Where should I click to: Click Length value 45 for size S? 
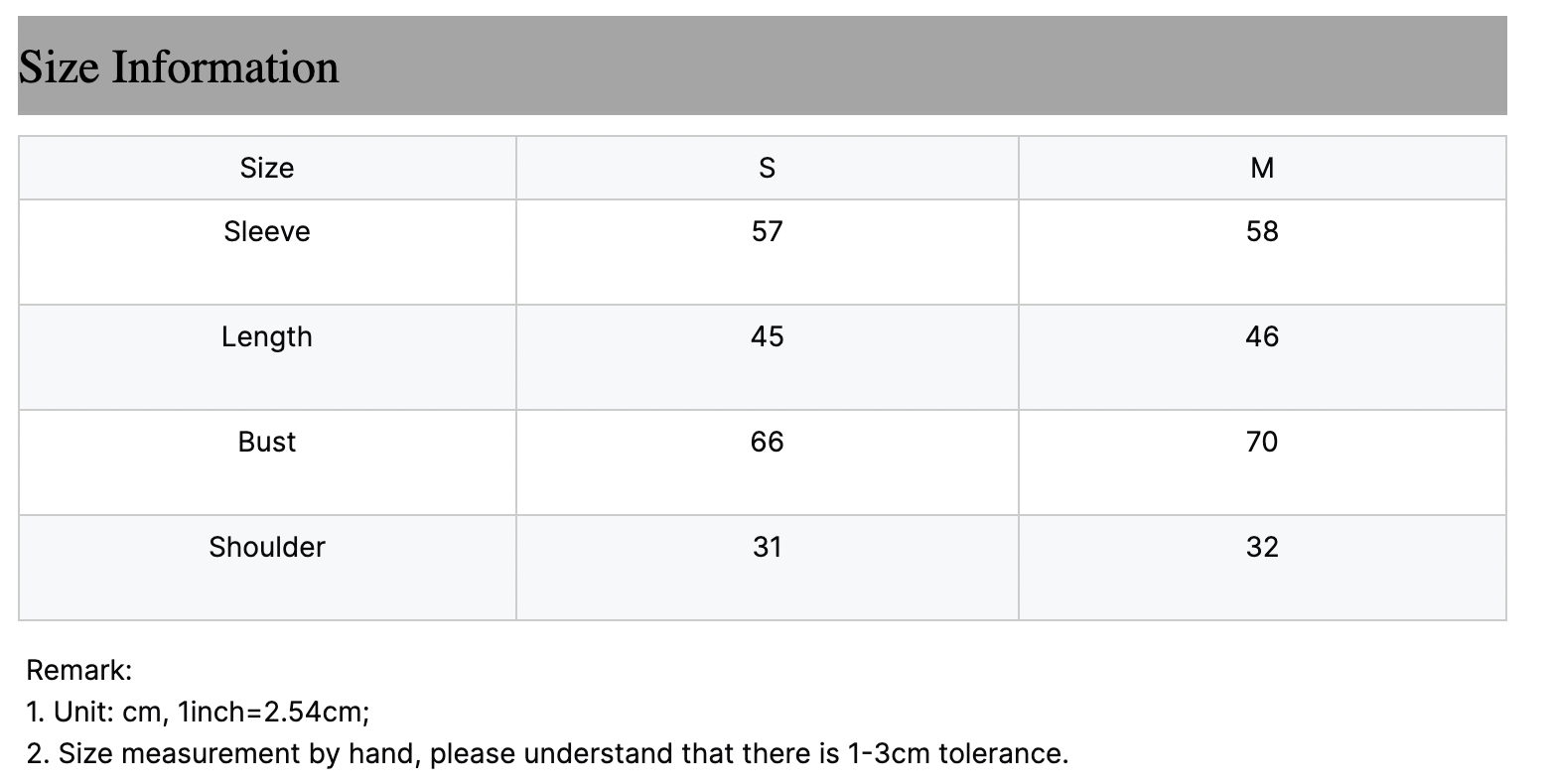[x=767, y=336]
